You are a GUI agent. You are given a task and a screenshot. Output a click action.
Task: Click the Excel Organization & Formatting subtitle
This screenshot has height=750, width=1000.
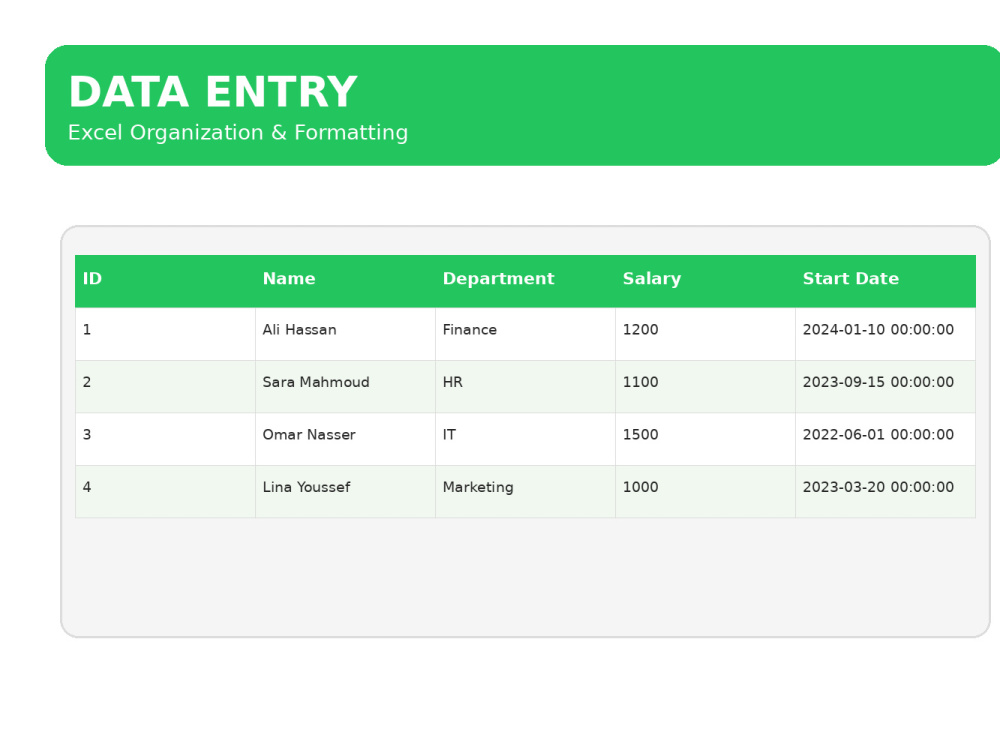[238, 133]
